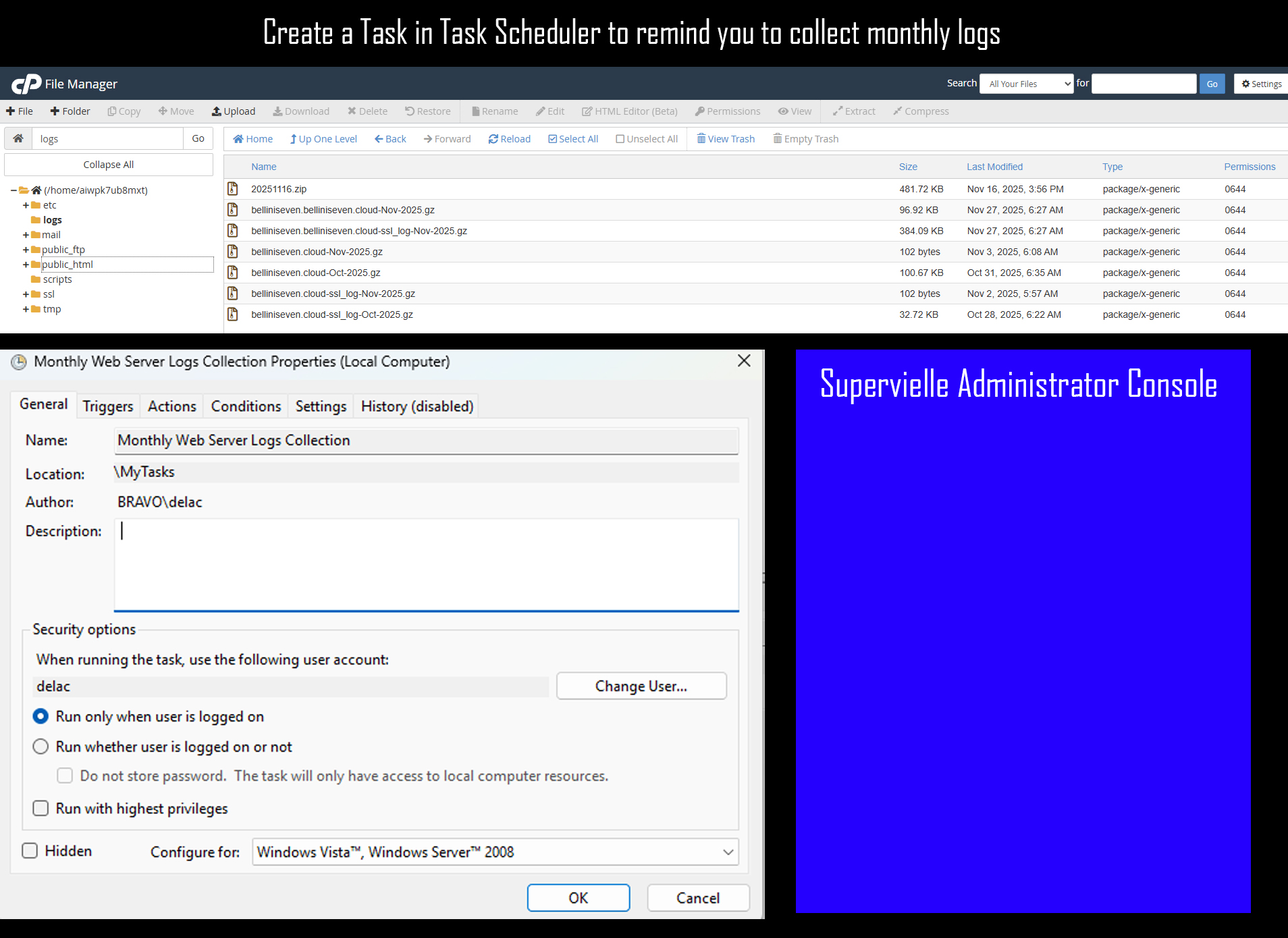1288x938 pixels.
Task: Expand the public_html folder in tree
Action: [26, 265]
